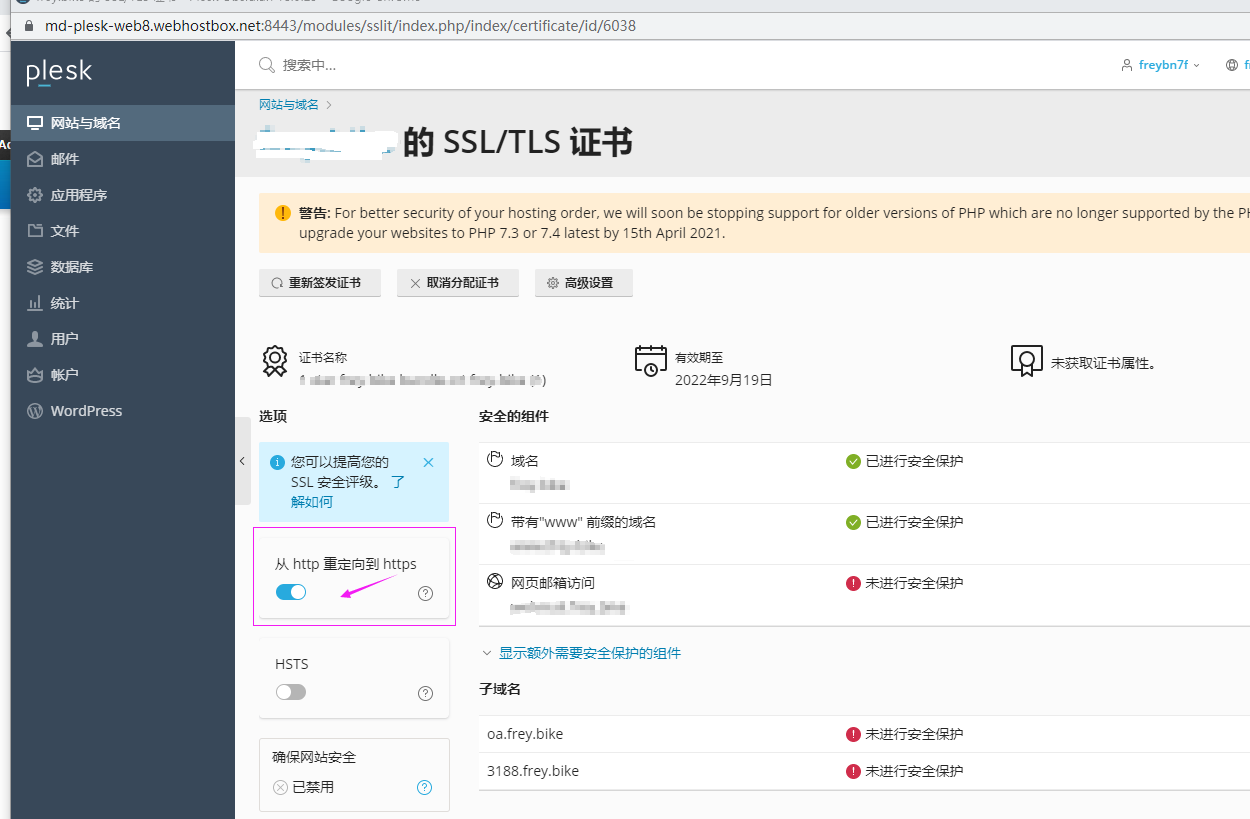
Task: Click the 域名 component icon
Action: coord(494,460)
